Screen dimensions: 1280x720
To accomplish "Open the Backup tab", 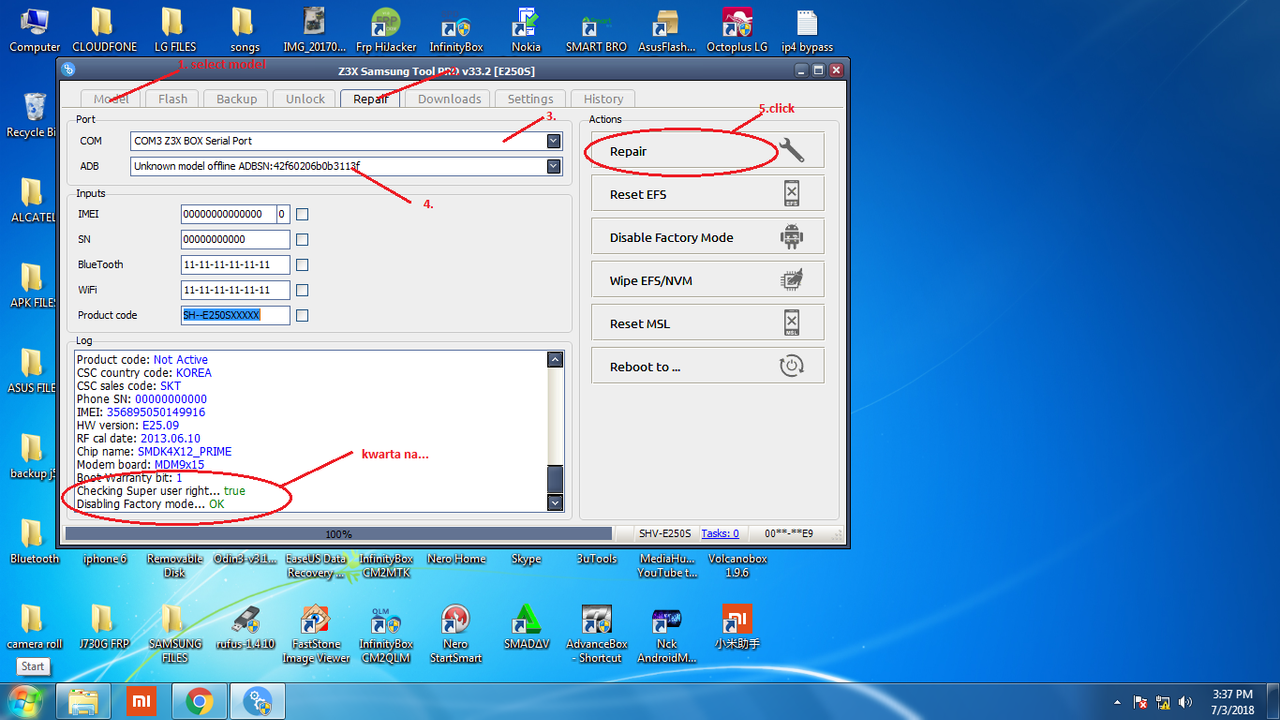I will pyautogui.click(x=237, y=99).
